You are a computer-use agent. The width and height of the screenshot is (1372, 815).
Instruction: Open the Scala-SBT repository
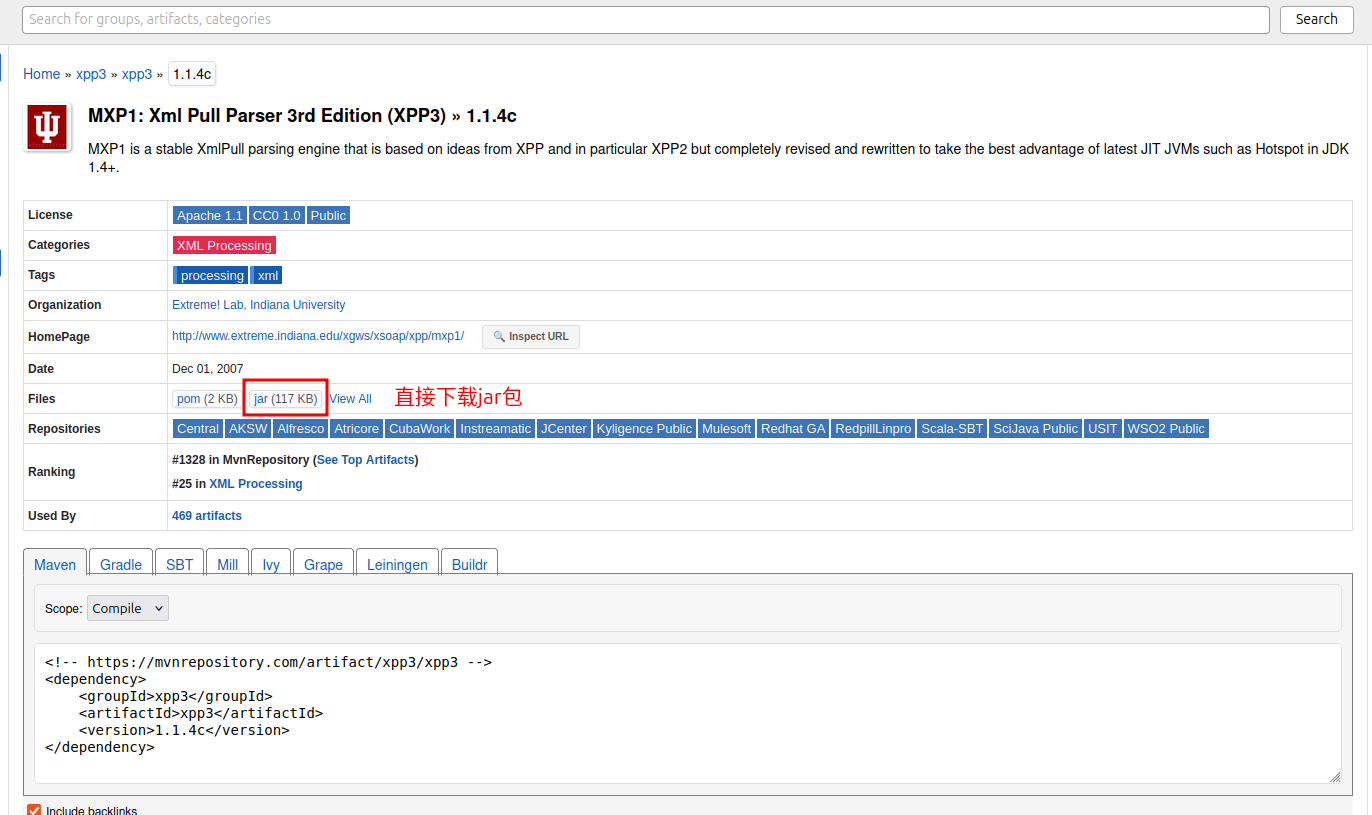point(953,429)
